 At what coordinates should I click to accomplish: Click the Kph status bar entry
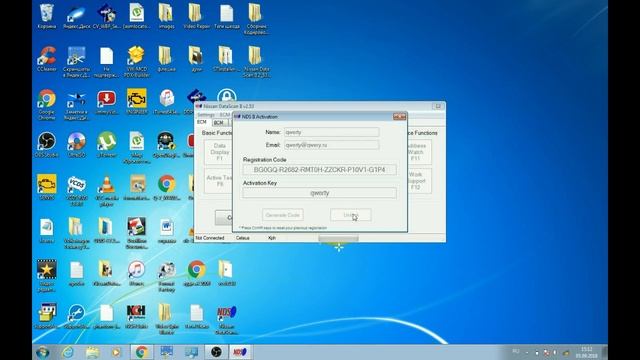(272, 238)
